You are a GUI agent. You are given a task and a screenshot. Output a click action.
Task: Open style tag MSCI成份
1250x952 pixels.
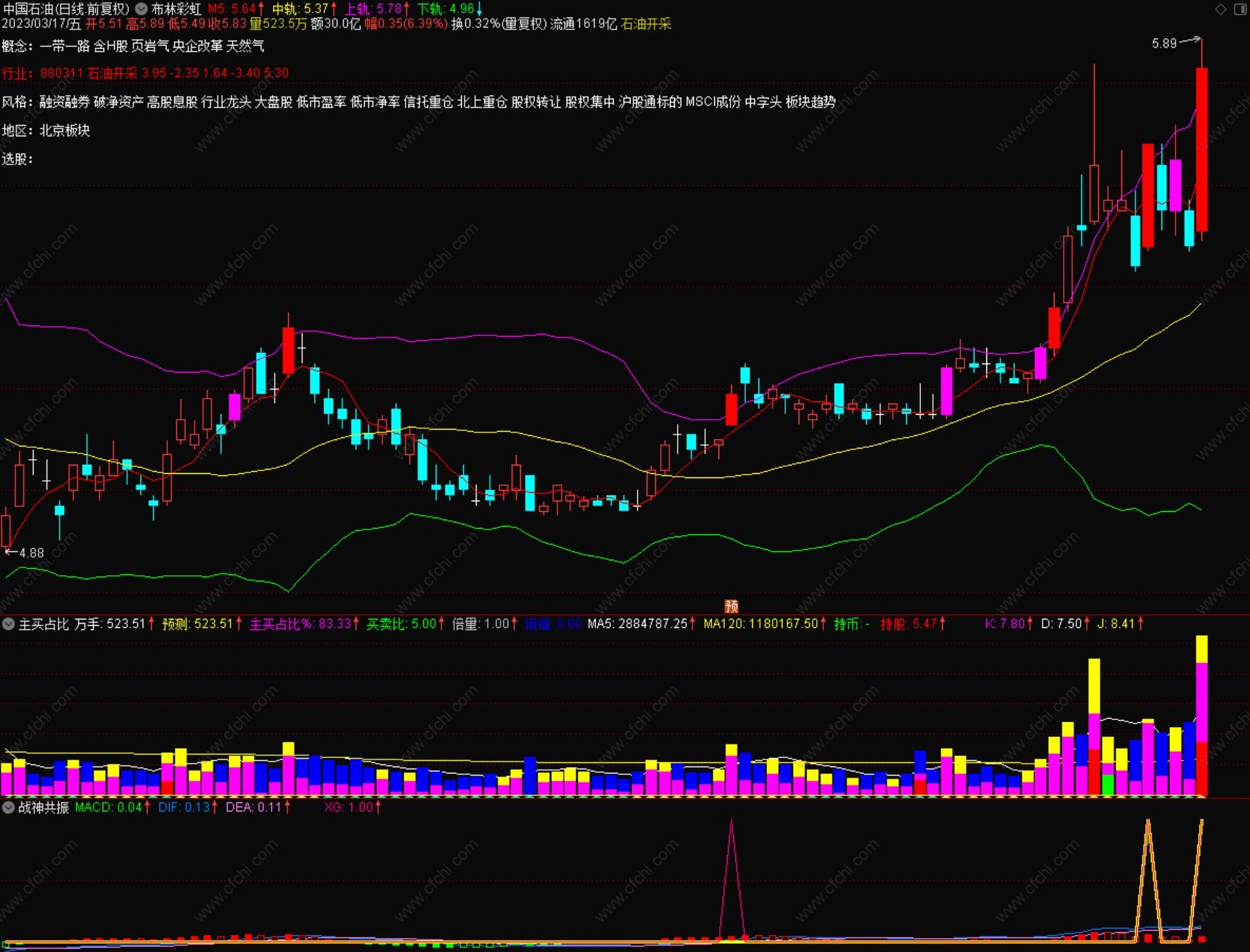[713, 102]
